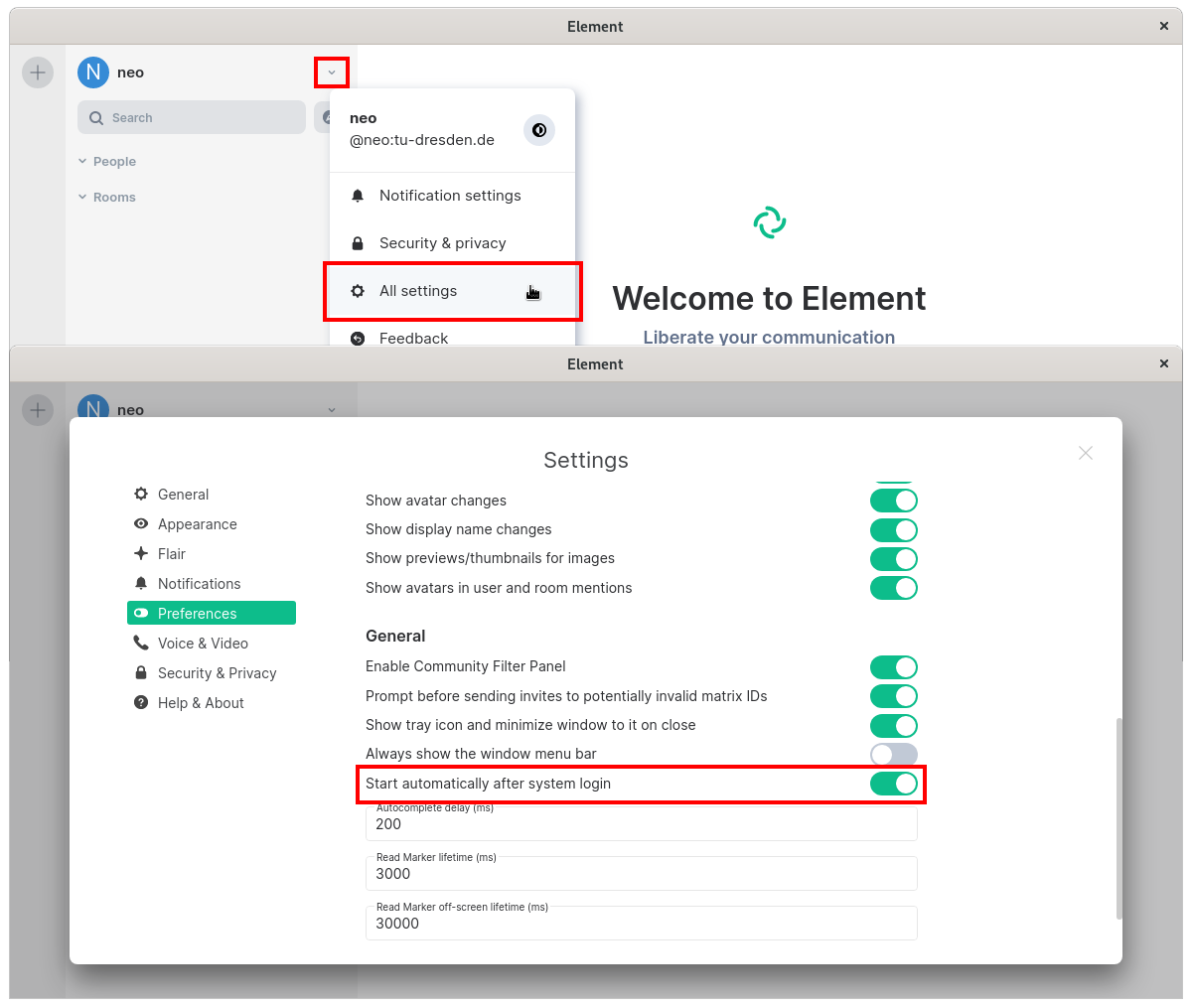
Task: Choose All settings in the user menu
Action: [x=452, y=291]
